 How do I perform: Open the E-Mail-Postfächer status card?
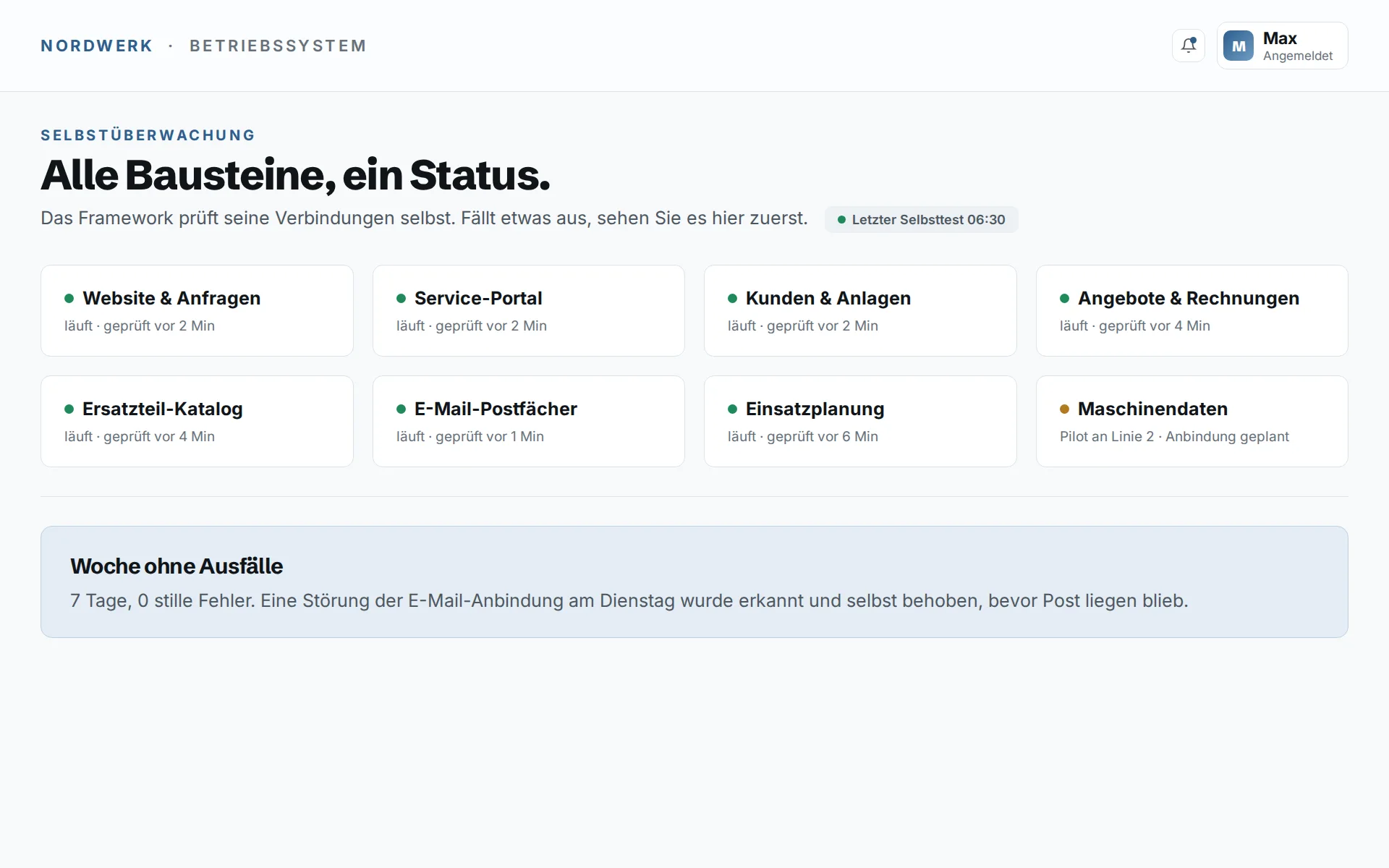coord(528,421)
